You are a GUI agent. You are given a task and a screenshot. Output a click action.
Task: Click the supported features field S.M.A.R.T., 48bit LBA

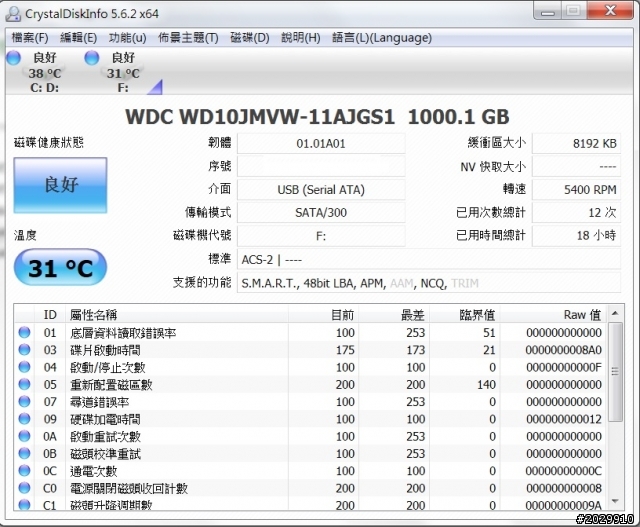click(429, 283)
